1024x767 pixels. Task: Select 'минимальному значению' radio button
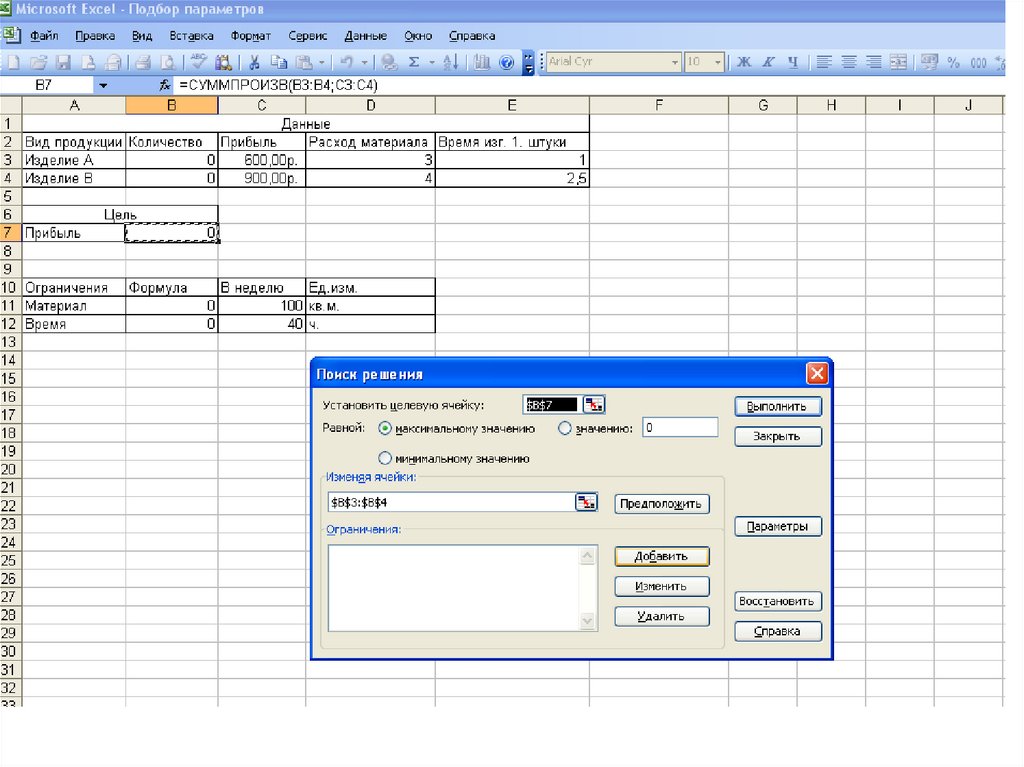[385, 458]
